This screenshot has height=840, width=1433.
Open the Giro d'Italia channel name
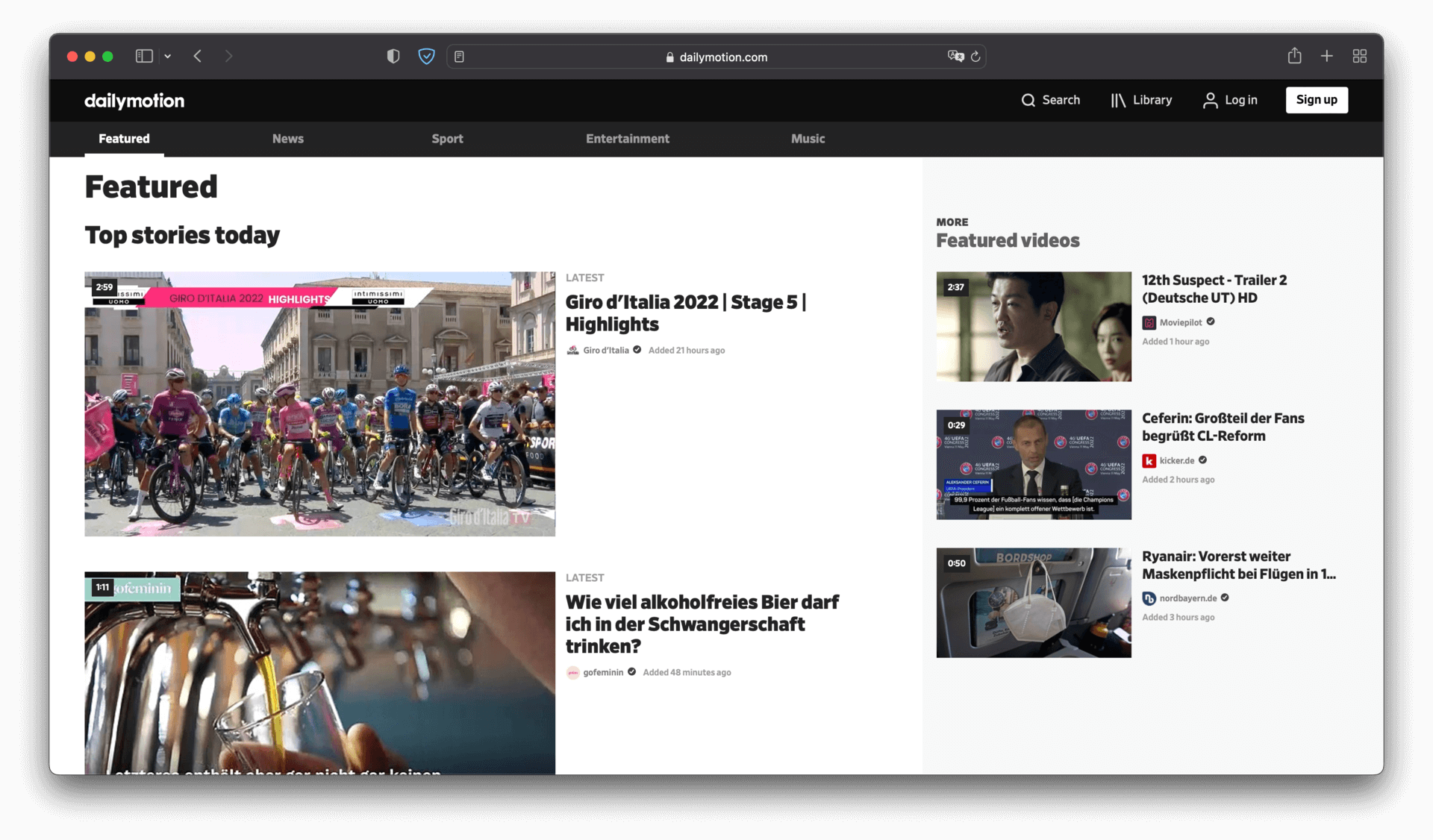click(605, 350)
